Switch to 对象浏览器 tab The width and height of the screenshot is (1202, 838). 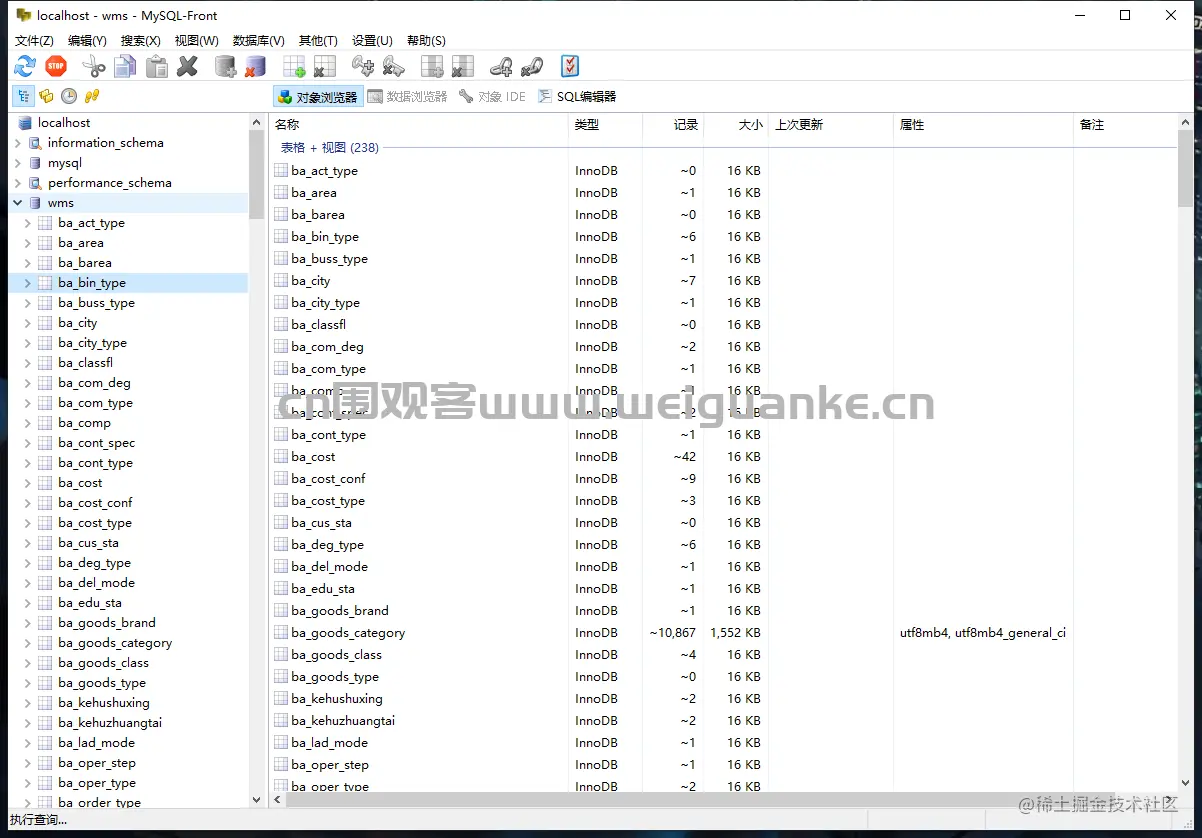pos(316,97)
